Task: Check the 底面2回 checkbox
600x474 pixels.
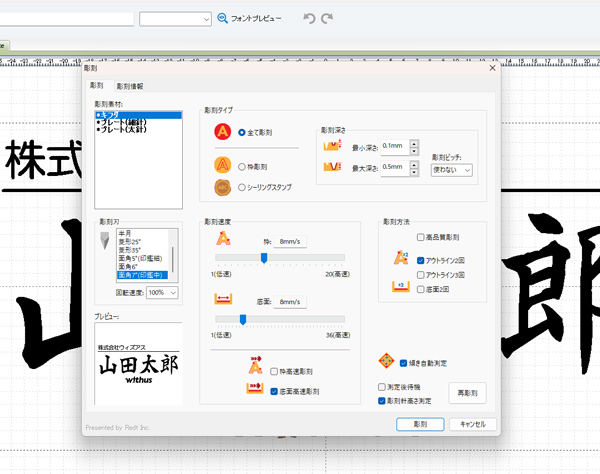Action: [420, 289]
